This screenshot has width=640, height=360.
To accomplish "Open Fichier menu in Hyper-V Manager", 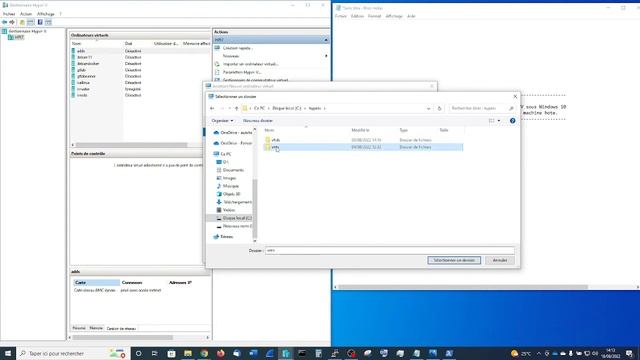I will tap(9, 14).
